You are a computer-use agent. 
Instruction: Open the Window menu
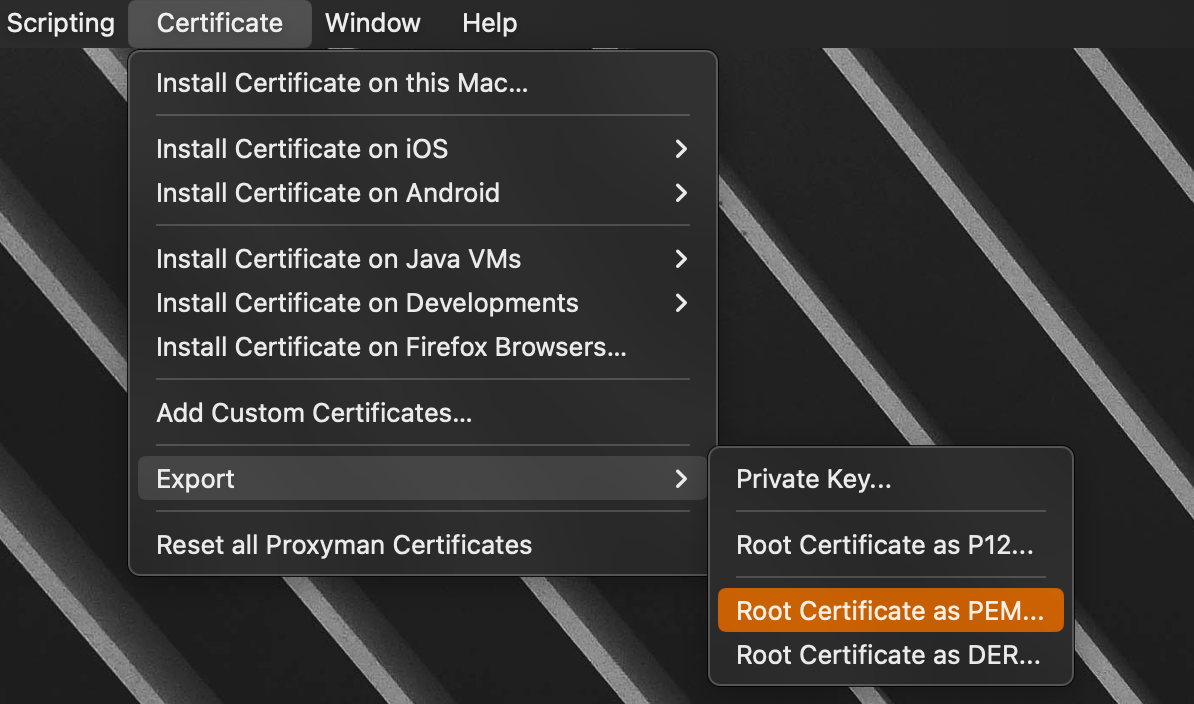pyautogui.click(x=372, y=23)
